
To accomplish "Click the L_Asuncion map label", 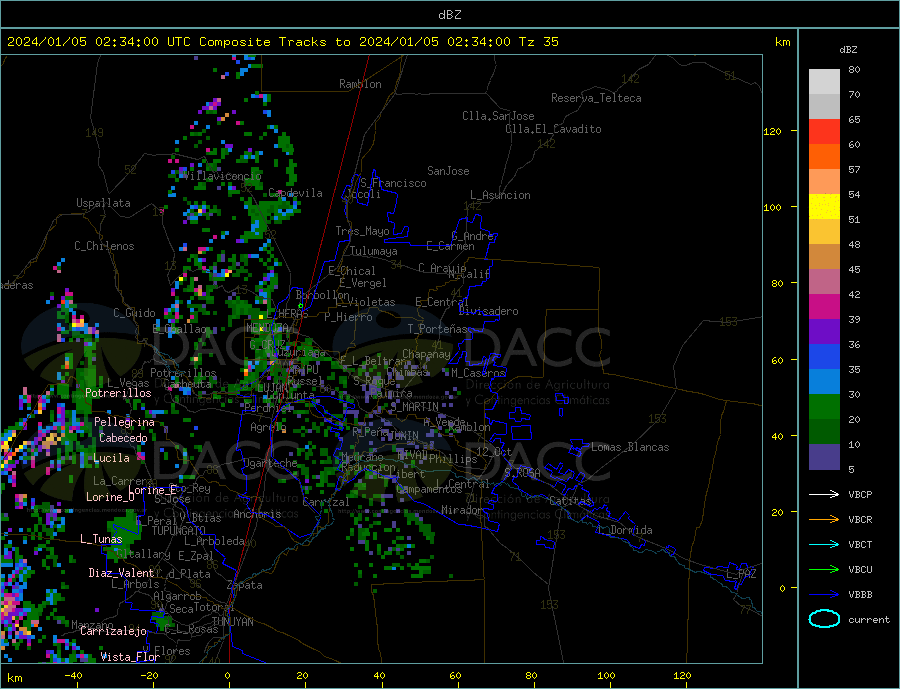I will 500,195.
